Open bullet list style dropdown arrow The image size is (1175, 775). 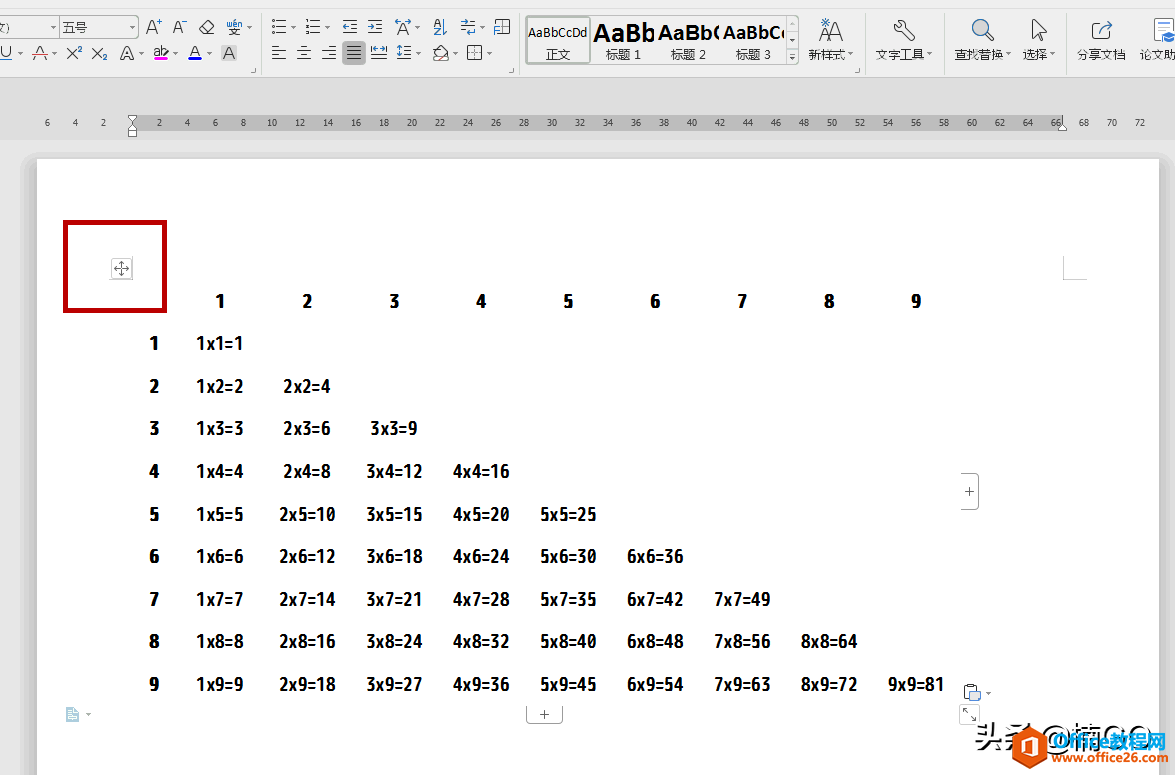point(293,28)
